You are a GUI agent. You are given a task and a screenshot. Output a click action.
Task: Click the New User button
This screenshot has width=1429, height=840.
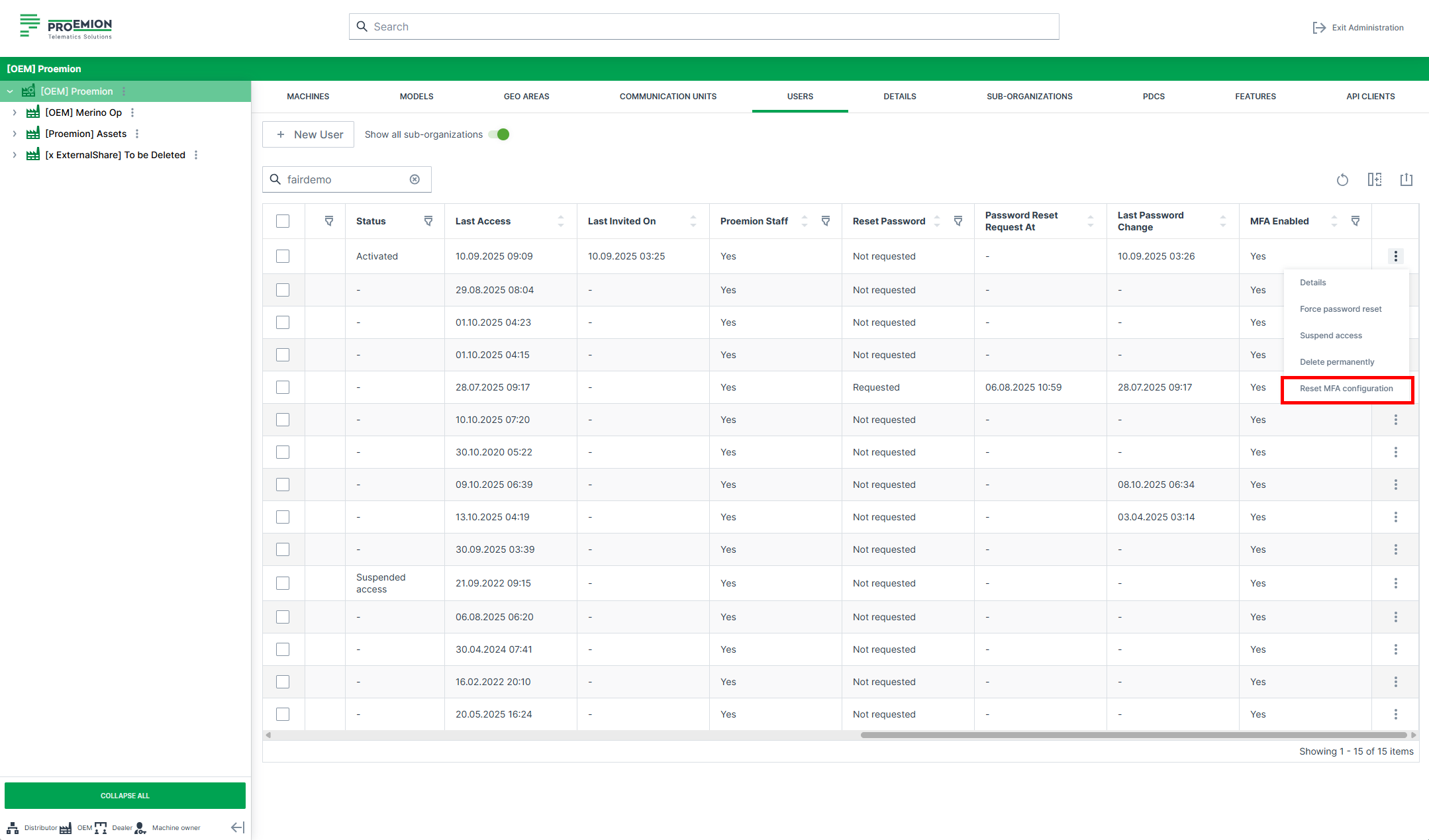pos(309,134)
